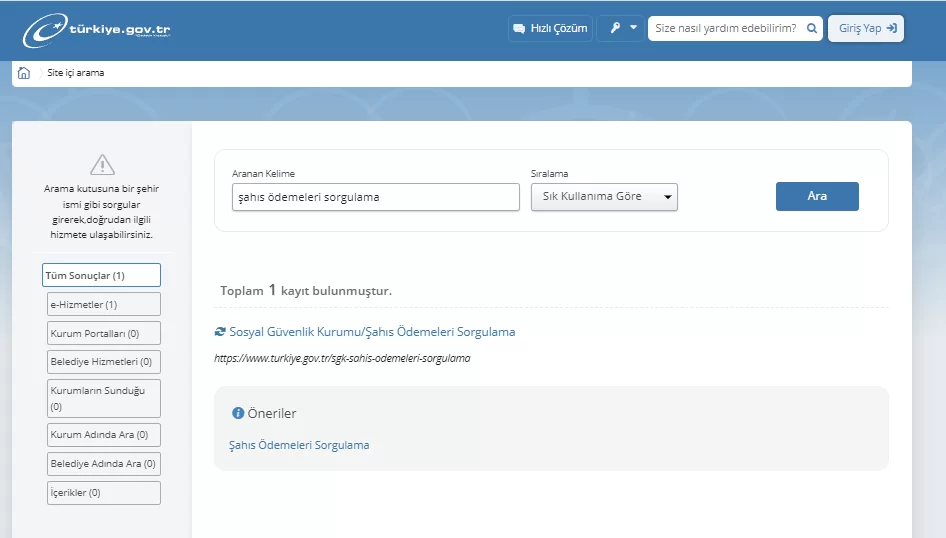Select the Tüm Sonuçlar filter
The height and width of the screenshot is (538, 946).
[101, 275]
